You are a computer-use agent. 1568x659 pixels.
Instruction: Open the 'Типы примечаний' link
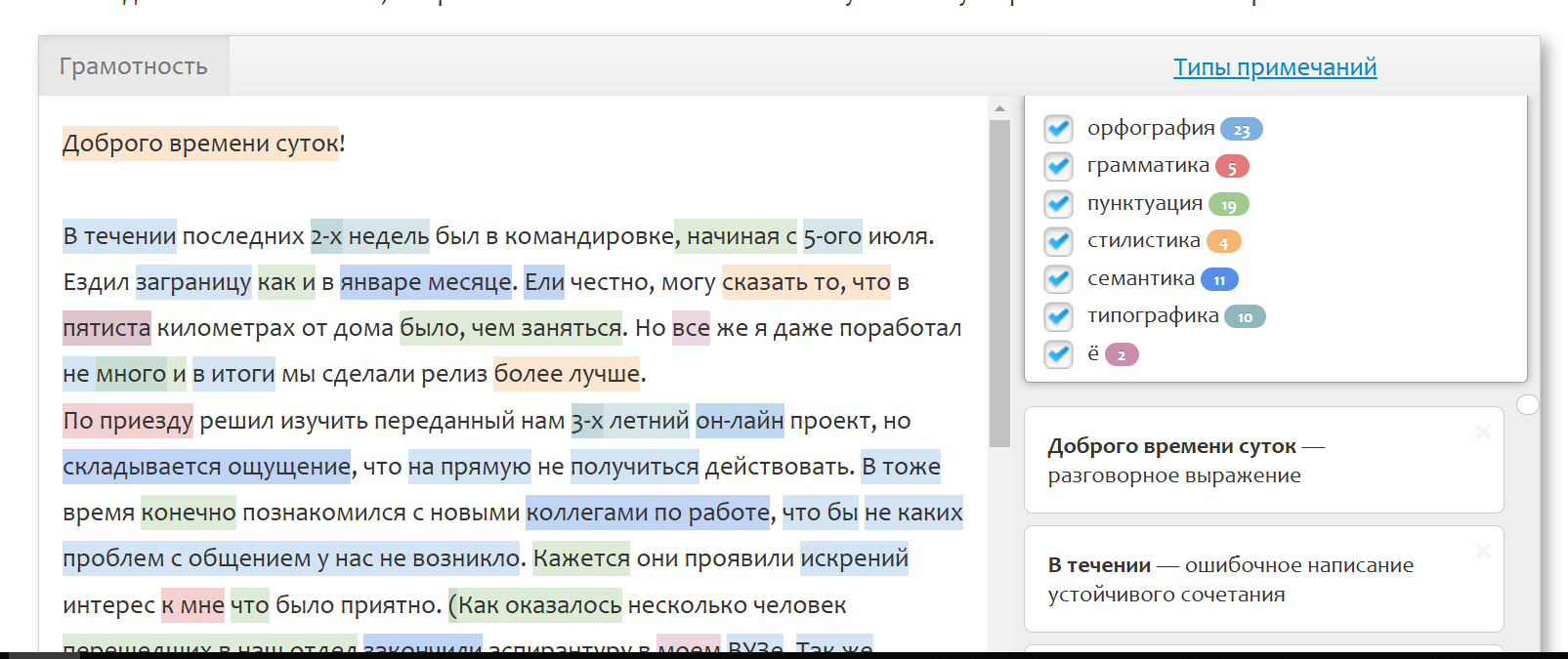(x=1274, y=67)
